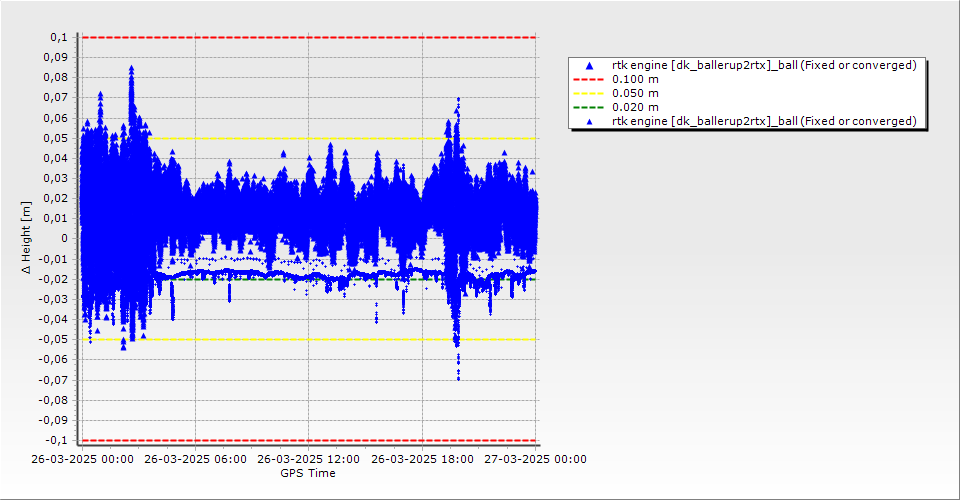Click the '26-03-2025 12:00' time tick label
This screenshot has width=960, height=500.
(x=309, y=459)
